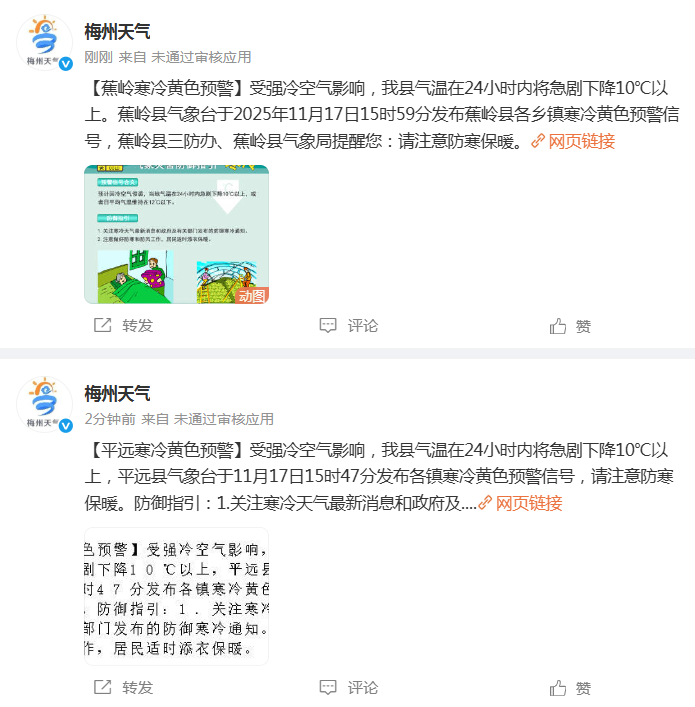Click 评论 label on the first post
Viewport: 695px width, 707px height.
[363, 326]
